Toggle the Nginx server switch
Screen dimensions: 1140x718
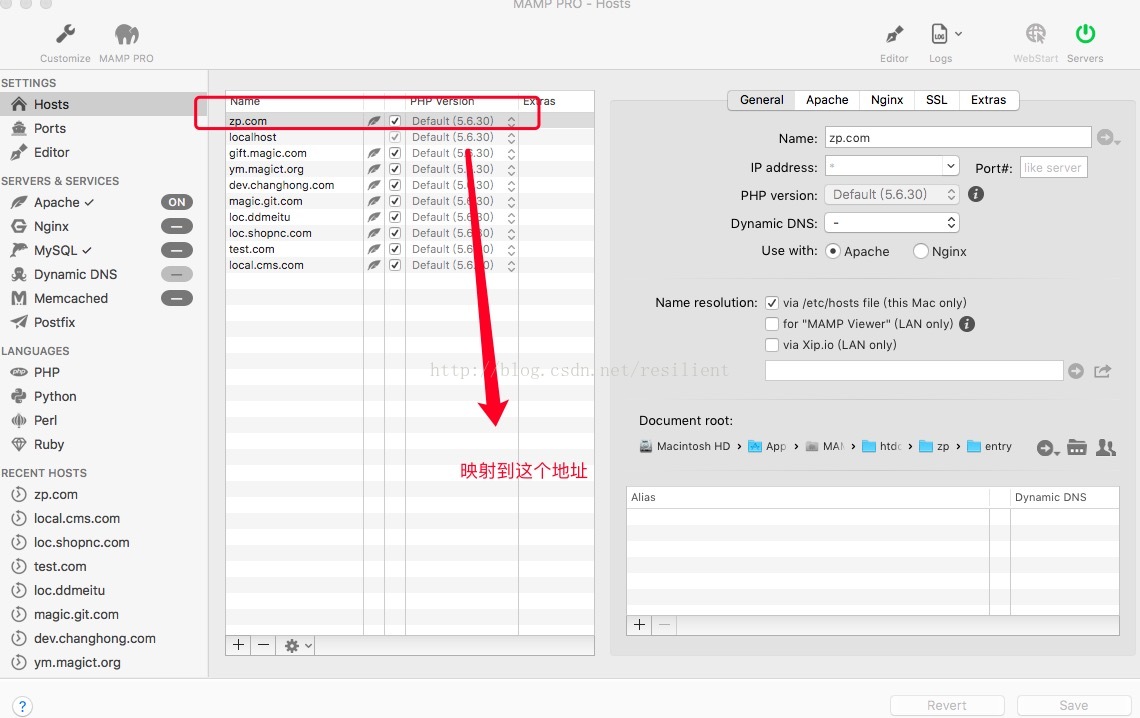click(x=177, y=226)
